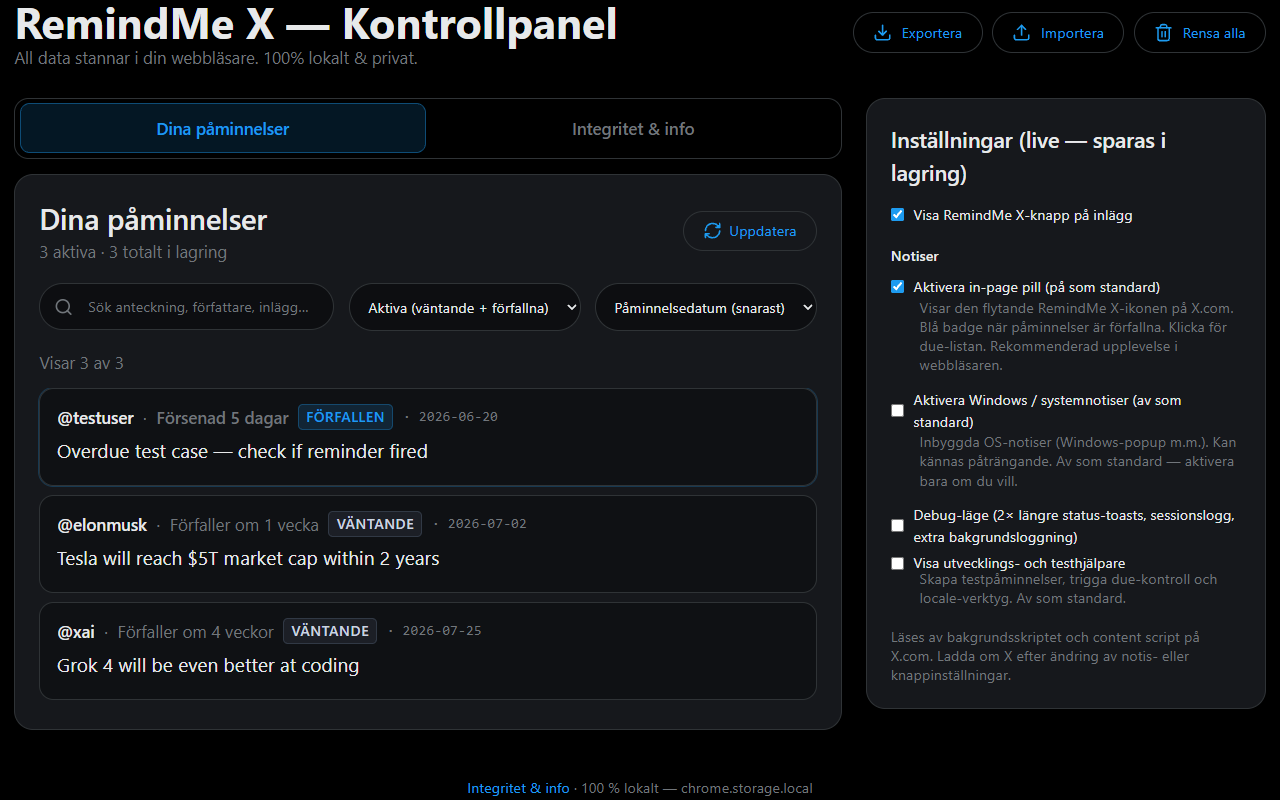
Task: Click the upload icon on Importera
Action: [1021, 33]
